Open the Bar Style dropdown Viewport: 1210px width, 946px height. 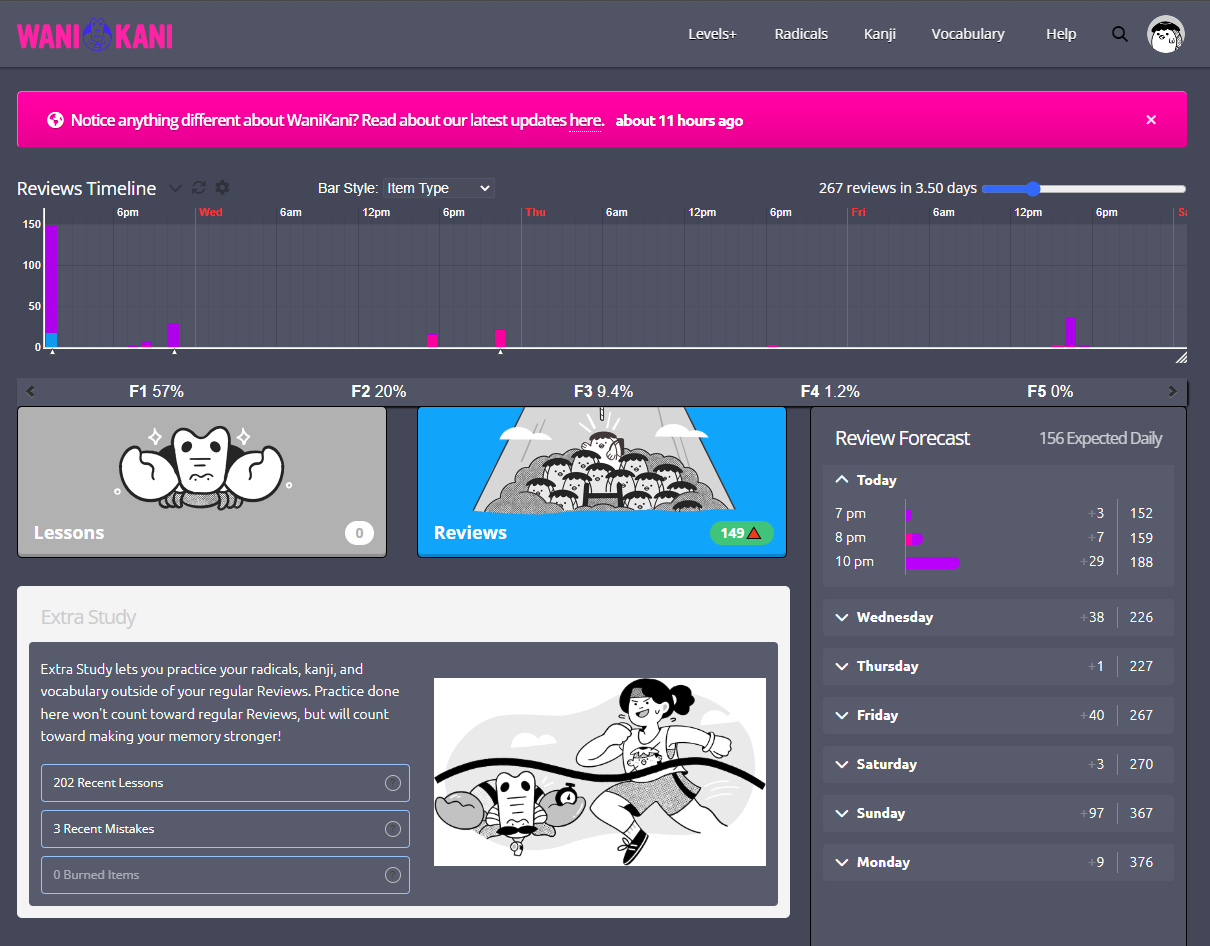coord(439,188)
